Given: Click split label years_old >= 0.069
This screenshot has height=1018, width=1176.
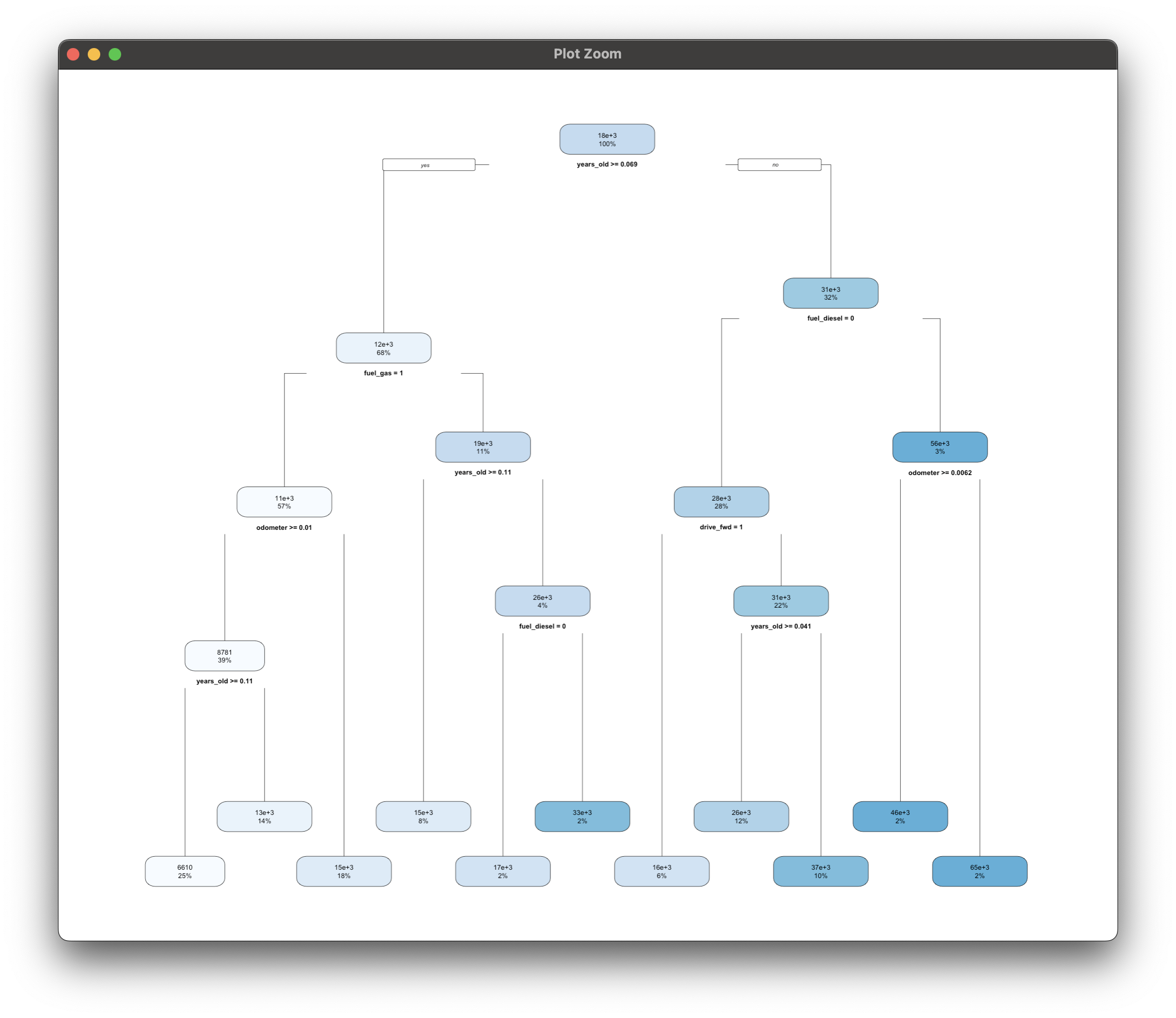Looking at the screenshot, I should (607, 164).
